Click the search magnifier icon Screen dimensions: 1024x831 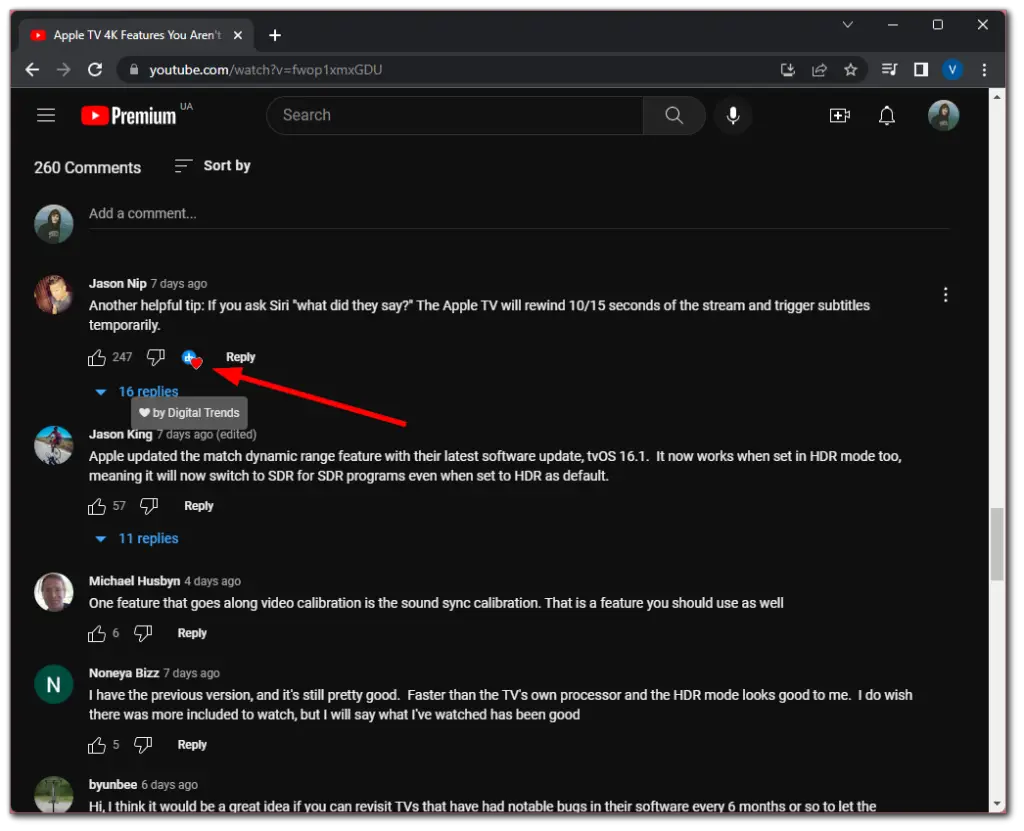click(673, 115)
